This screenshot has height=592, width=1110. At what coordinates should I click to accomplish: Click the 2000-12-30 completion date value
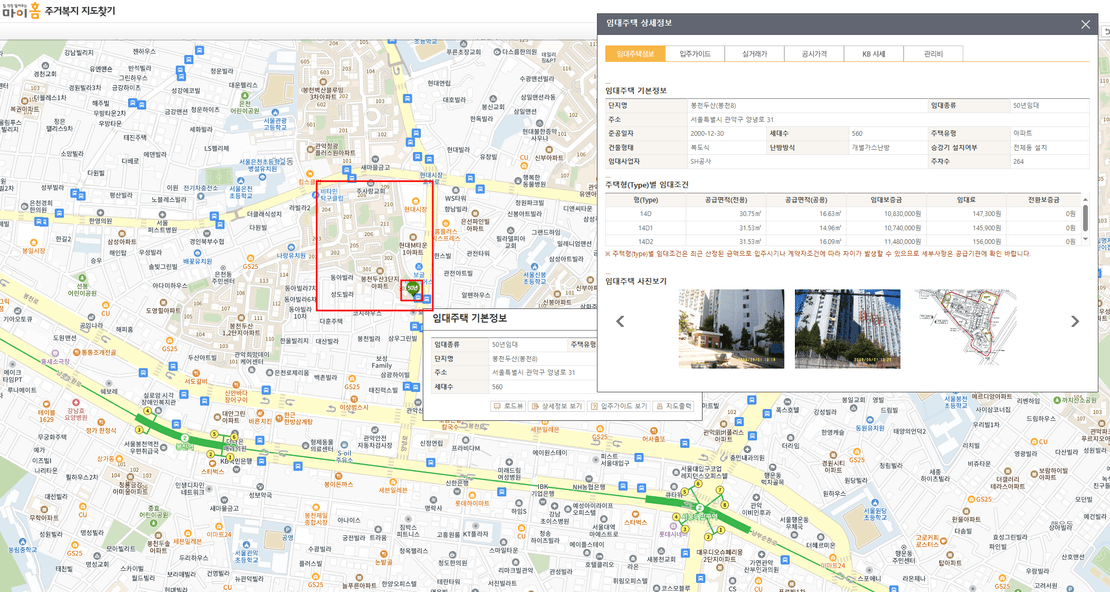coord(707,133)
